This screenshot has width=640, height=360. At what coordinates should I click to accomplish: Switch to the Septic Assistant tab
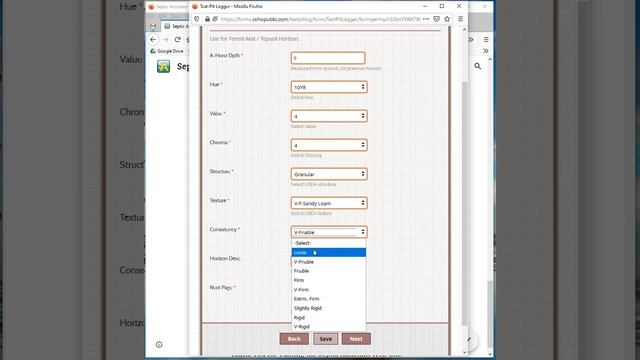[x=177, y=26]
